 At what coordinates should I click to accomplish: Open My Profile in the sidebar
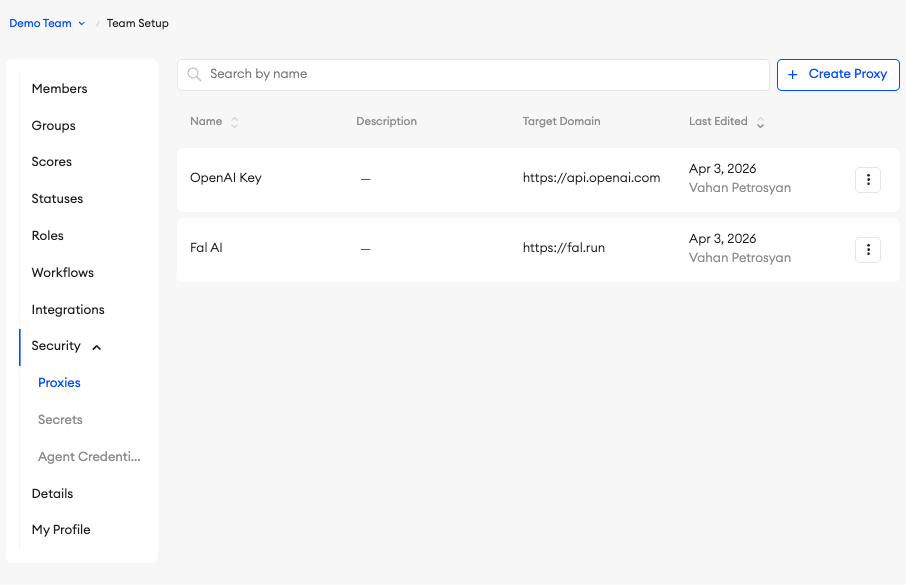61,530
